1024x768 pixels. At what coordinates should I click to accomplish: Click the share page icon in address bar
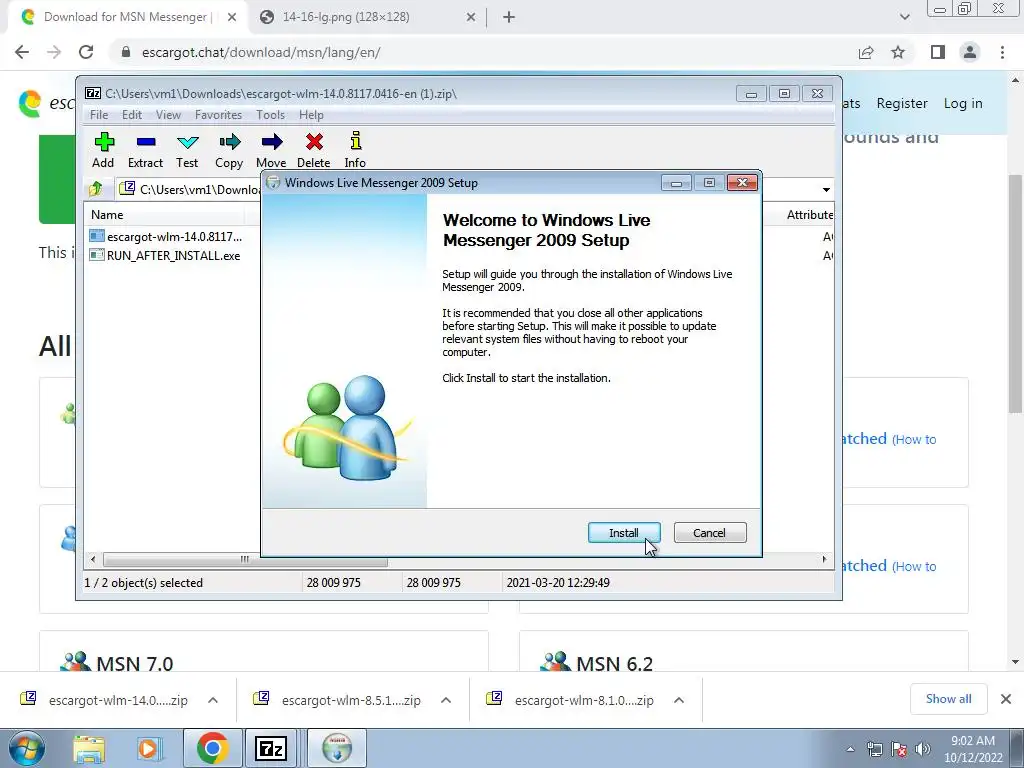(866, 52)
